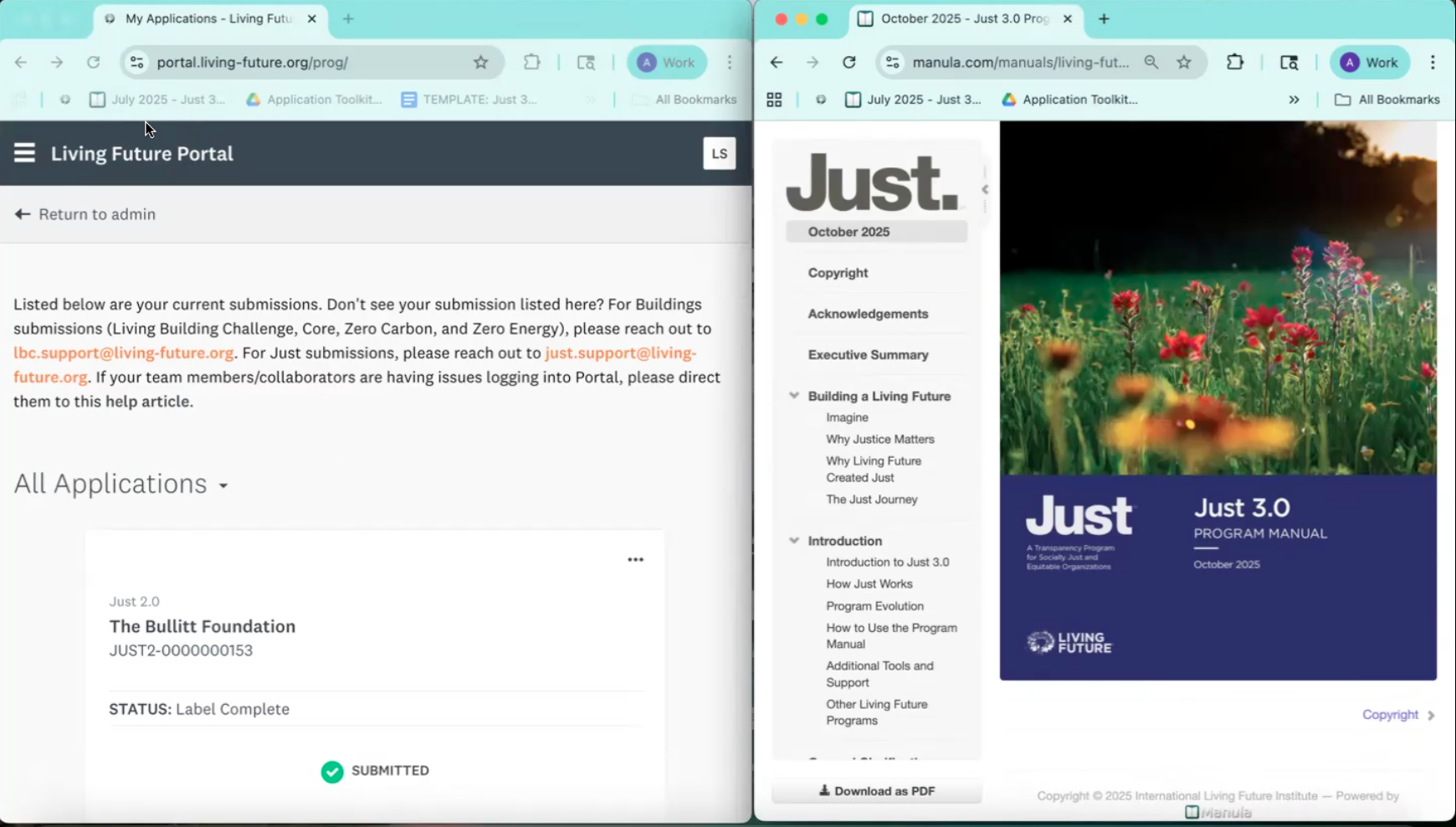Screen dimensions: 1456x827
Task: Open Executive Summary in the manual sidebar
Action: (868, 355)
